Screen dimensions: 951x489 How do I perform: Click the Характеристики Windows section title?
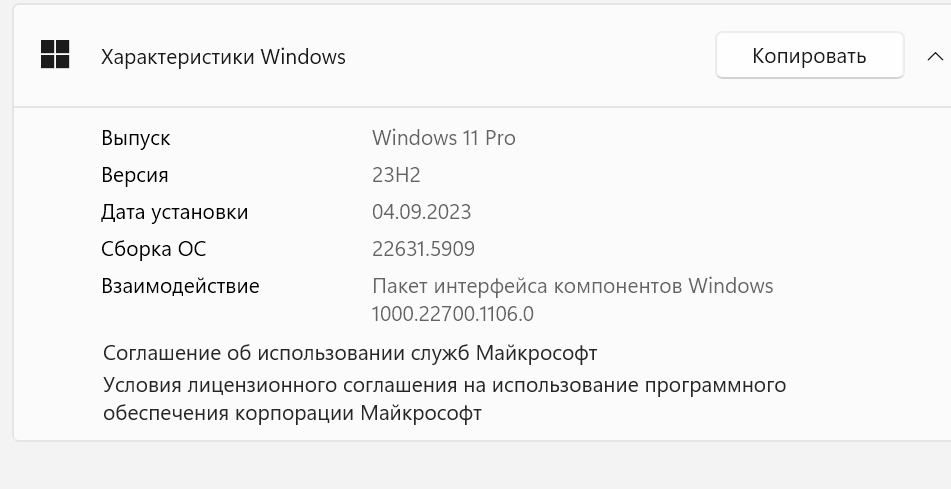click(223, 57)
